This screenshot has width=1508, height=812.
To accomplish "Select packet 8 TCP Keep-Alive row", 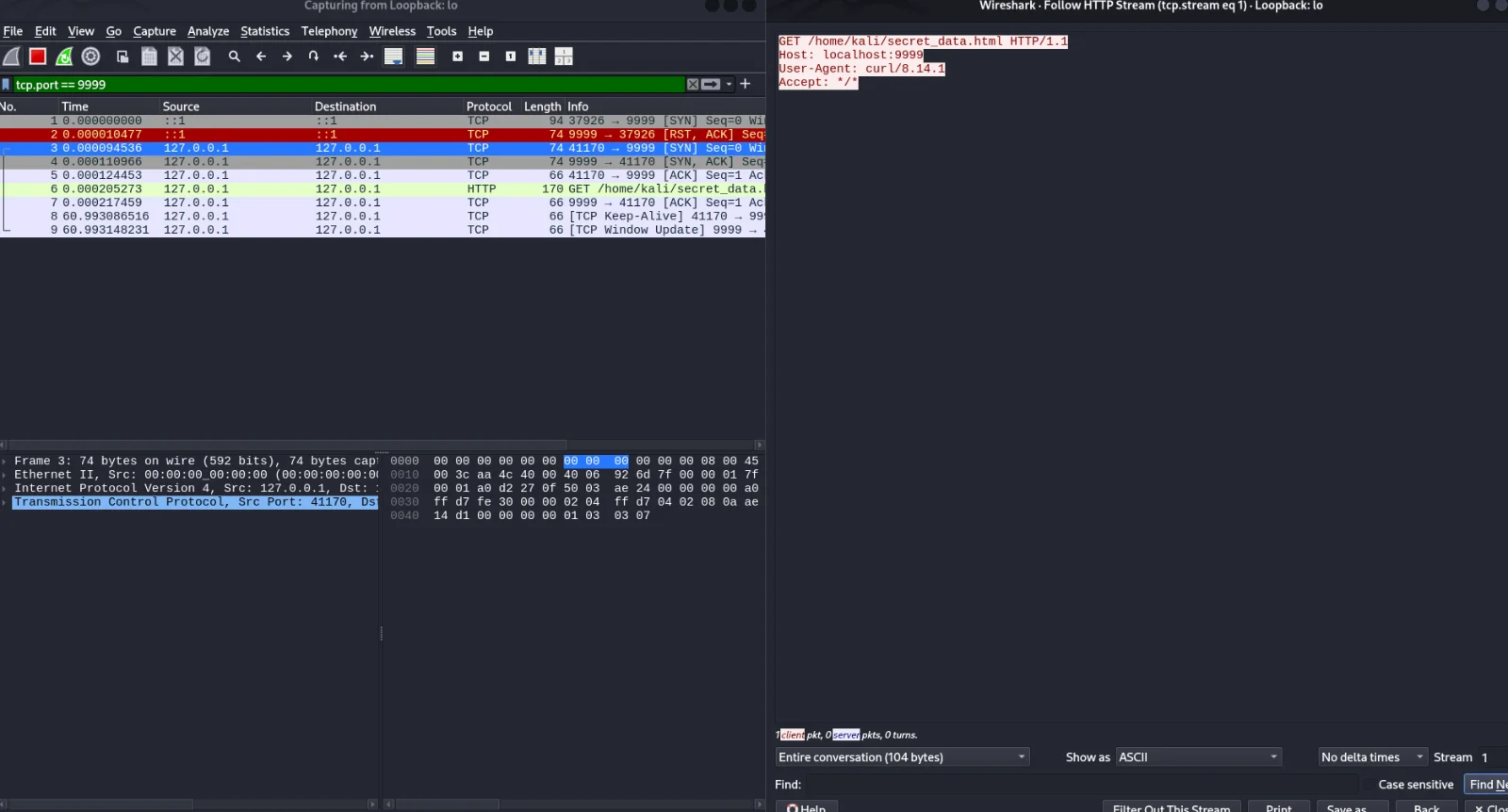I will 383,216.
